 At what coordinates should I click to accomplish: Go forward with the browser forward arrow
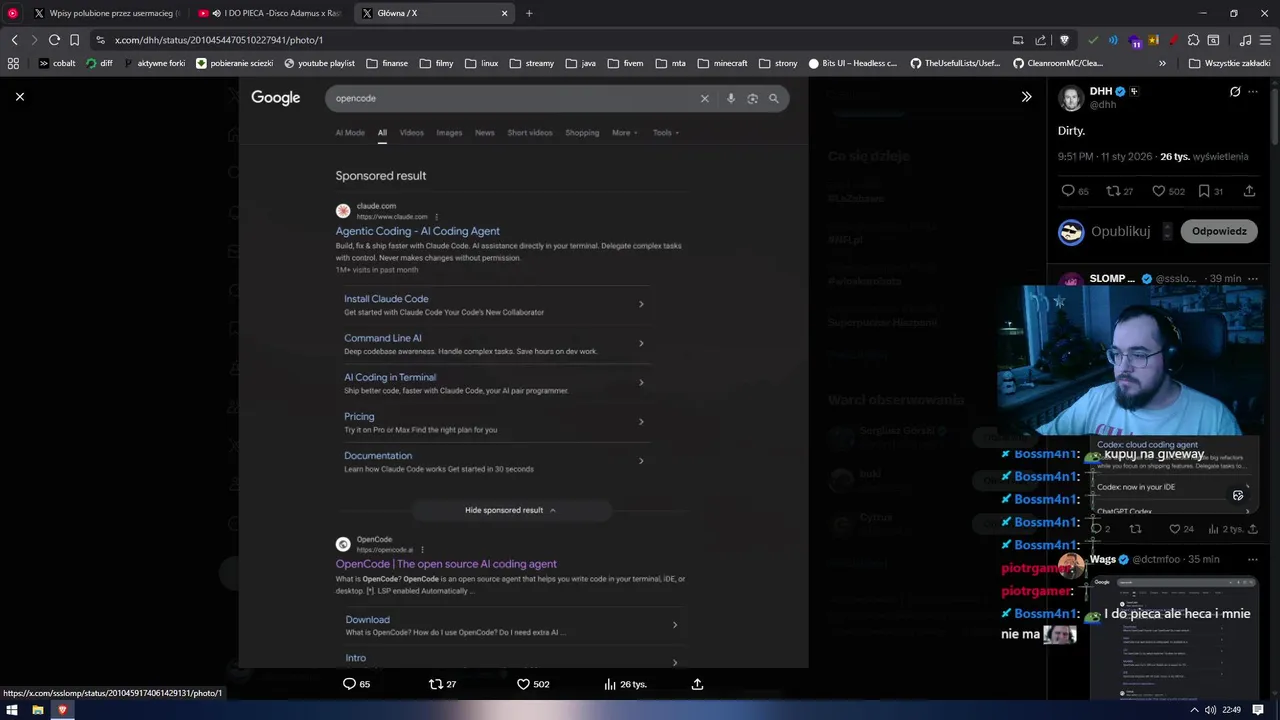34,40
